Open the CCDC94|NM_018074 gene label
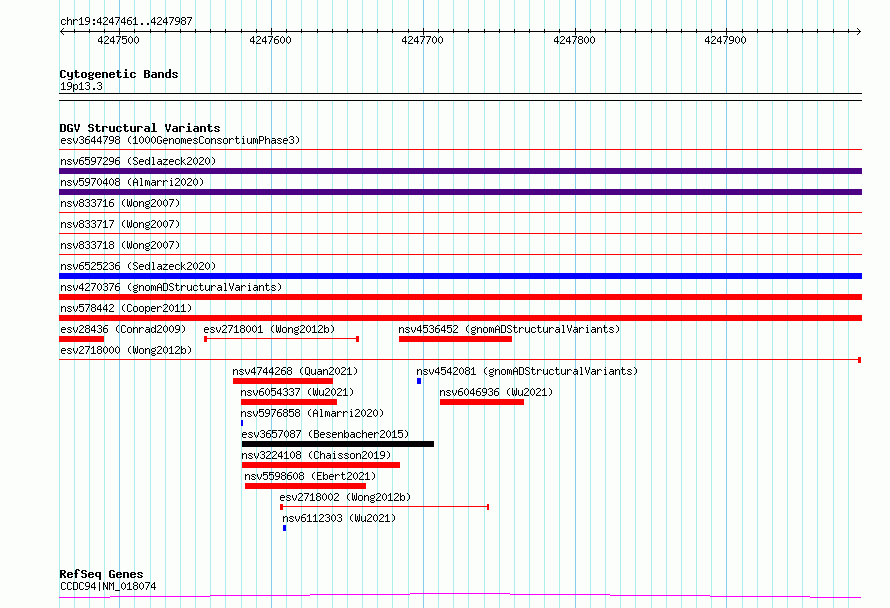890x608 pixels. tap(108, 586)
